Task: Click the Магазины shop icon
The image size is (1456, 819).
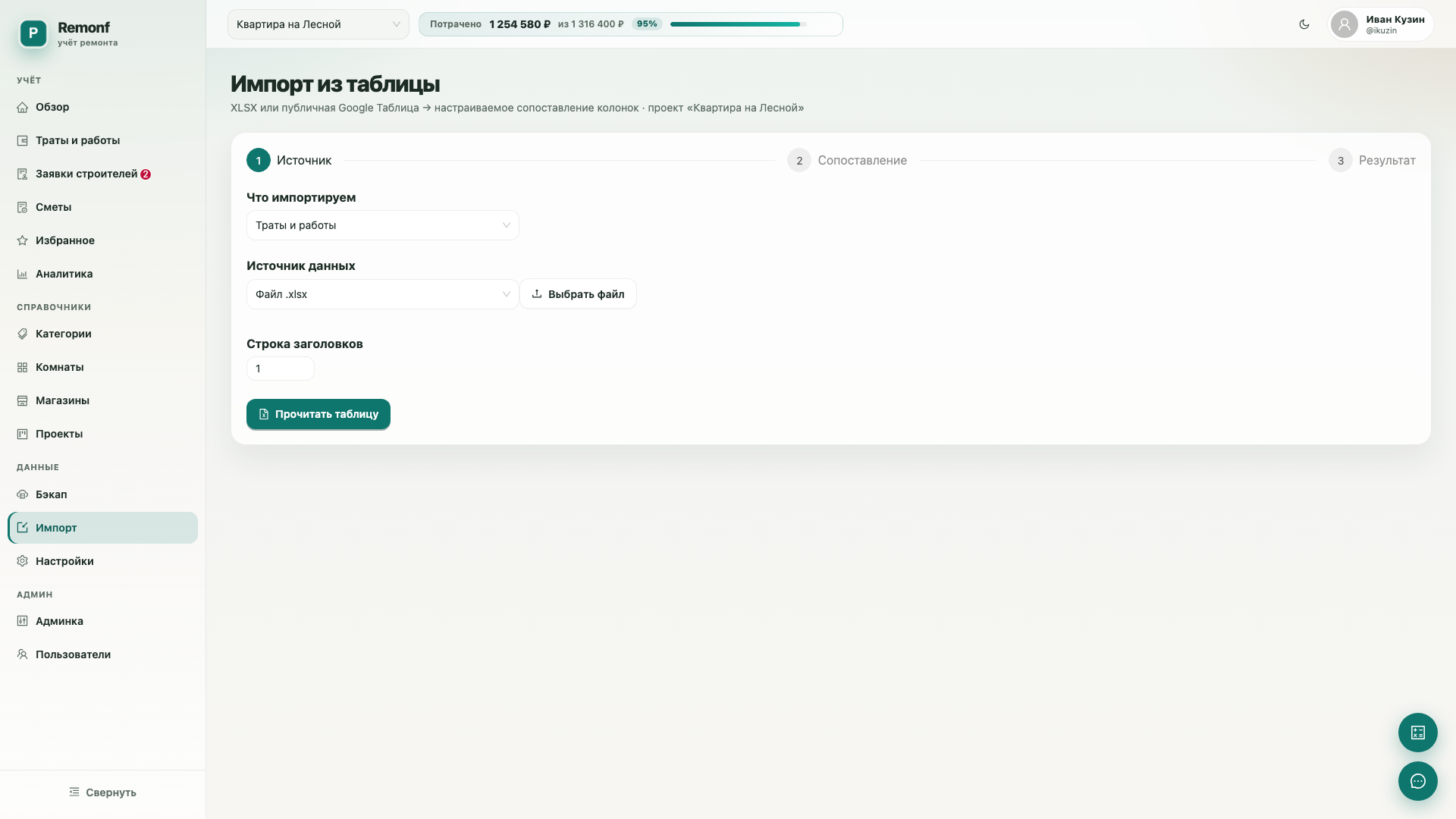Action: click(23, 401)
